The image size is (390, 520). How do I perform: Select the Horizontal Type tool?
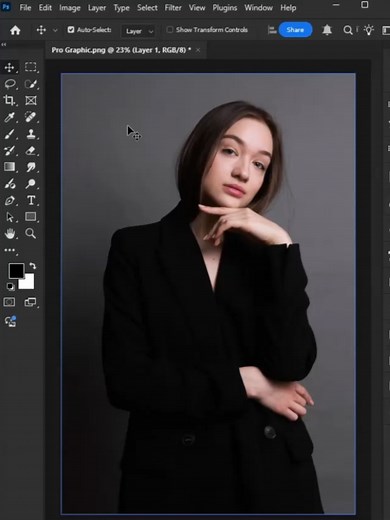[31, 200]
